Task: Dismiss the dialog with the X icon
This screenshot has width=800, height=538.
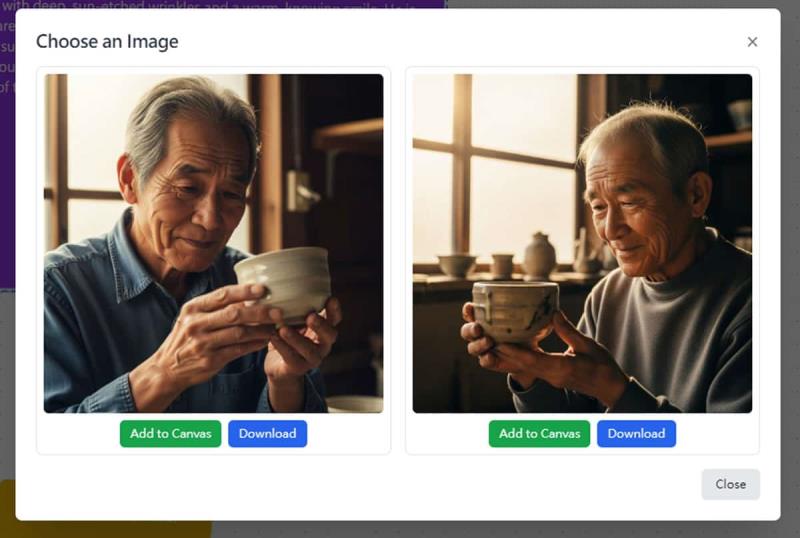Action: click(x=752, y=42)
